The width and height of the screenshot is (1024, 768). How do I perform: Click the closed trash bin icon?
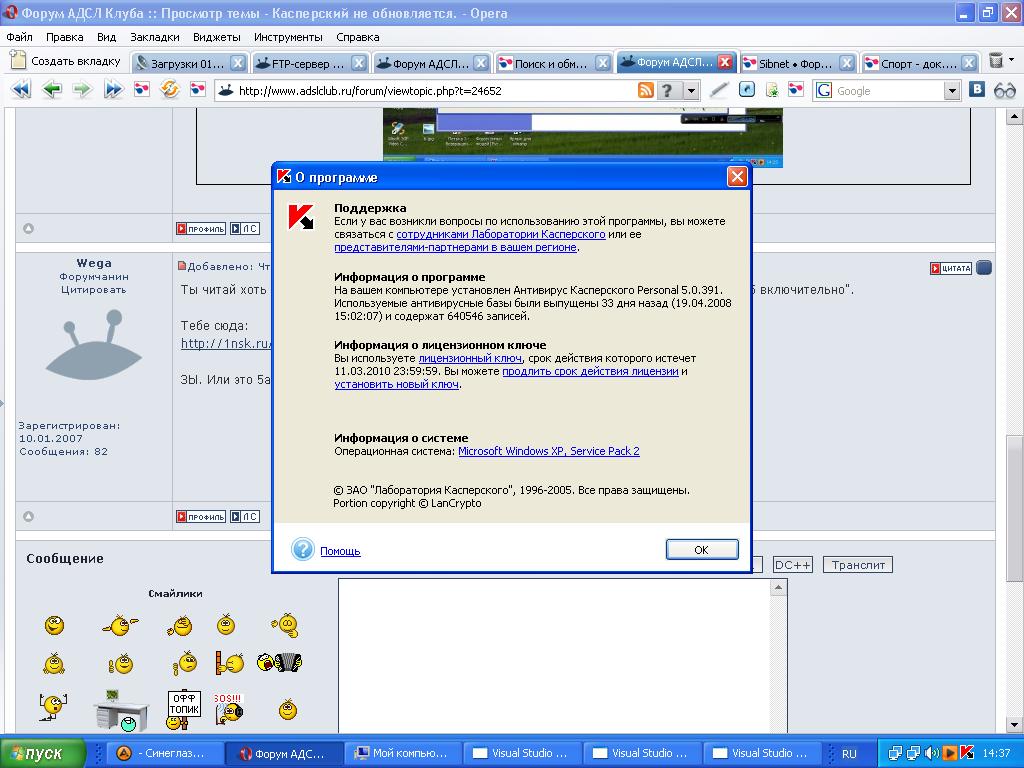point(996,61)
